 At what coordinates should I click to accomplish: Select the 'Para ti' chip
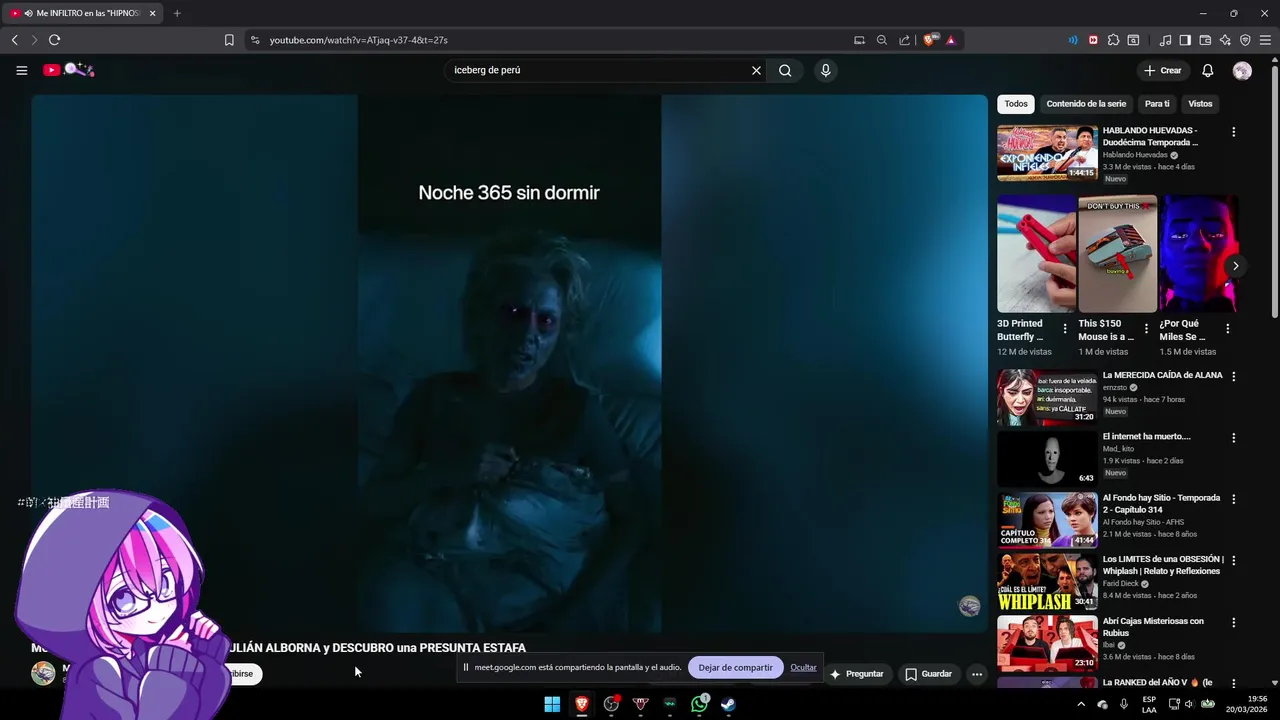(x=1157, y=104)
